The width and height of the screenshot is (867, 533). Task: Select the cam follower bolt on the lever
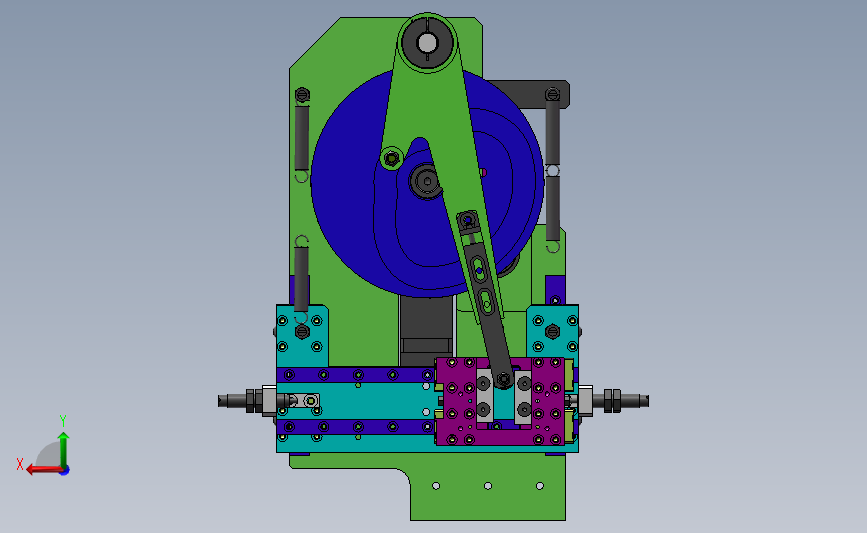[391, 159]
